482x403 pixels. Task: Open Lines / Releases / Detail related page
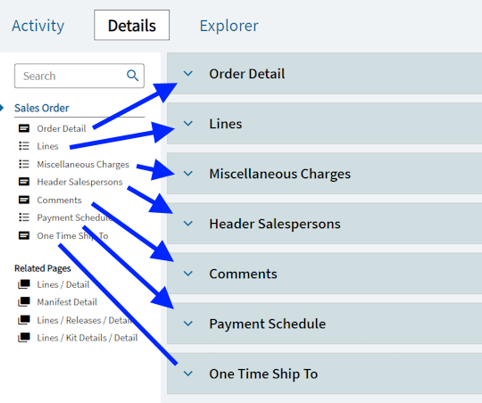click(x=85, y=320)
